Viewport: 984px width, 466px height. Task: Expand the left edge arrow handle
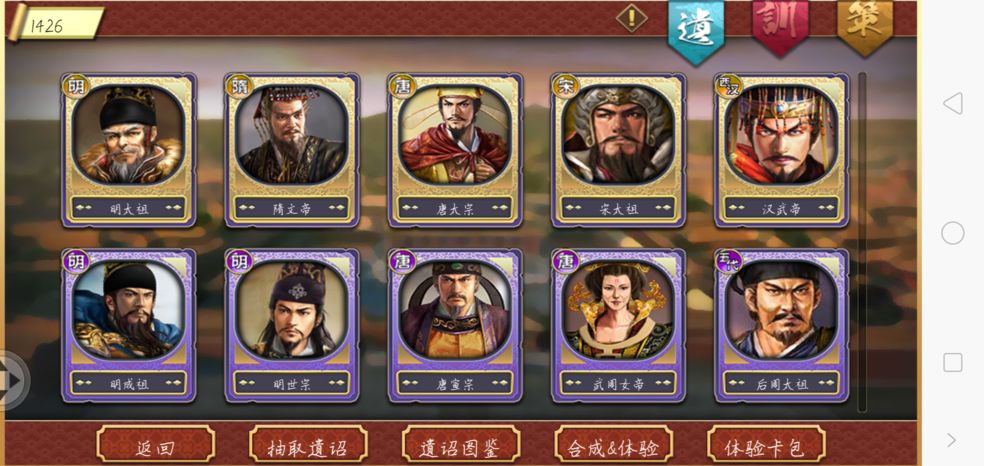[13, 380]
